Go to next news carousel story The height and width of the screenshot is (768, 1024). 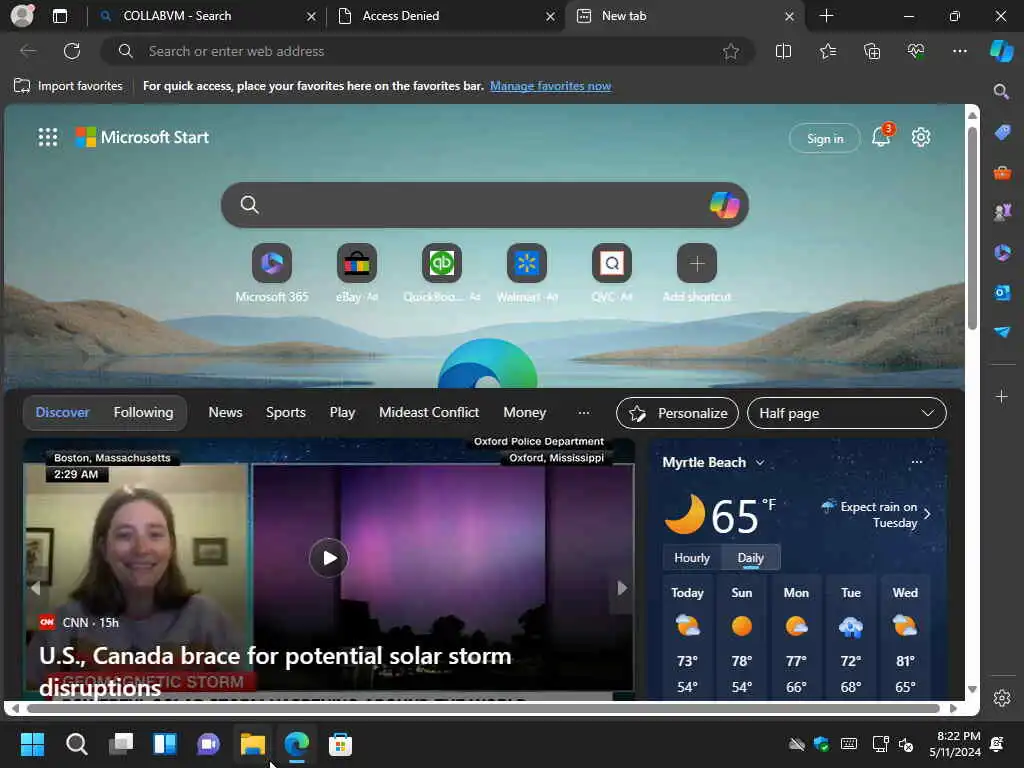(622, 588)
